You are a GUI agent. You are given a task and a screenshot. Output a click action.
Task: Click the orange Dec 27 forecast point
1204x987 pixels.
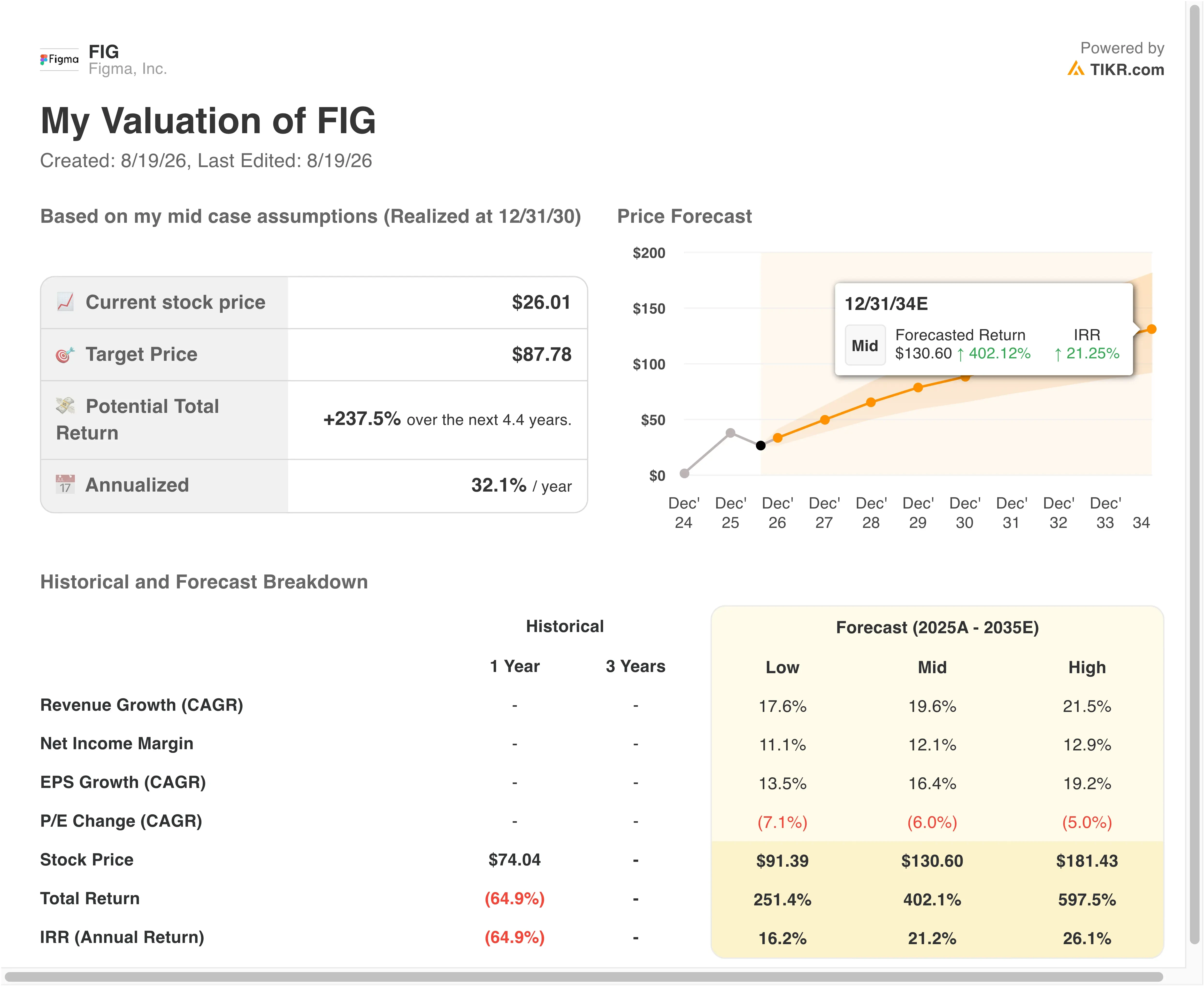click(825, 420)
